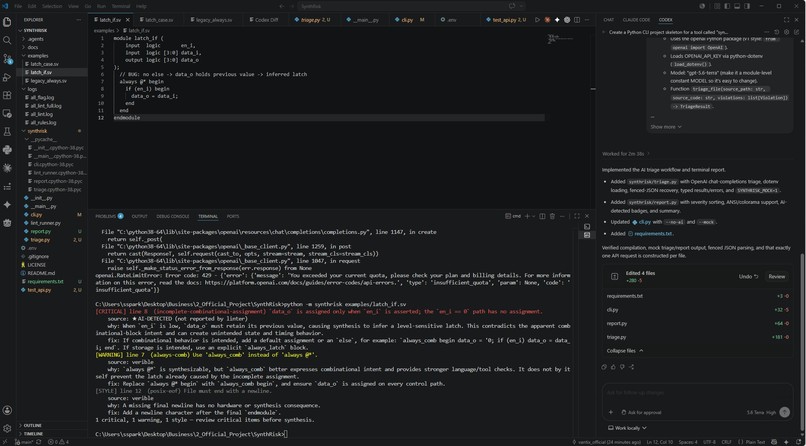Give thumbs up to Codex response

pyautogui.click(x=613, y=367)
